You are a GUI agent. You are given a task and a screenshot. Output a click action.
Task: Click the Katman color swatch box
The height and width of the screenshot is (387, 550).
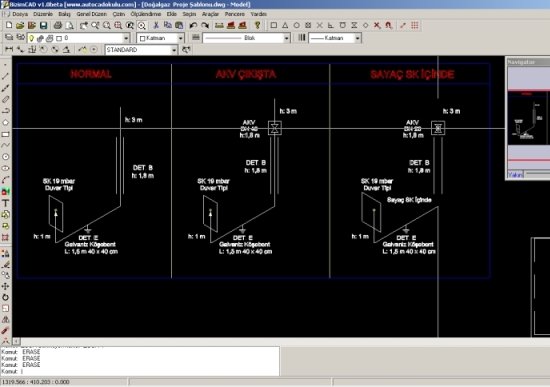pyautogui.click(x=142, y=38)
